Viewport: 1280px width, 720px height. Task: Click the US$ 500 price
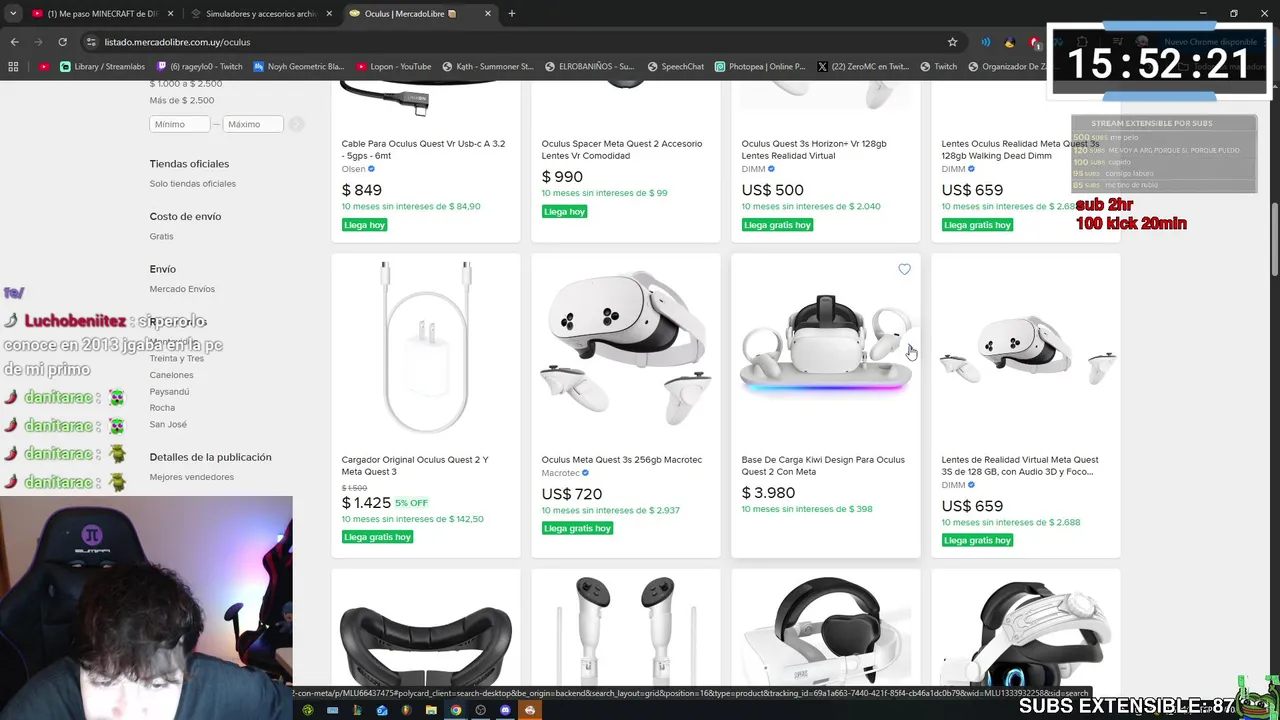772,190
